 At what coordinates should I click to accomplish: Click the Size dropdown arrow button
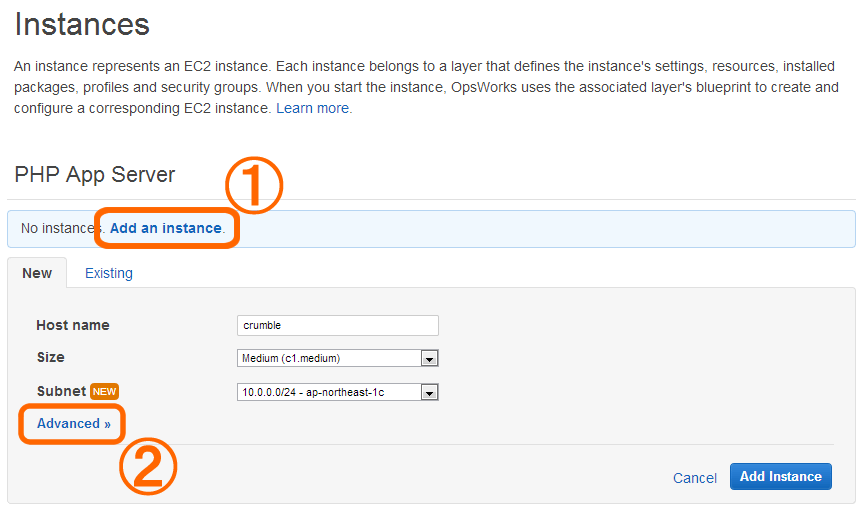tap(429, 359)
